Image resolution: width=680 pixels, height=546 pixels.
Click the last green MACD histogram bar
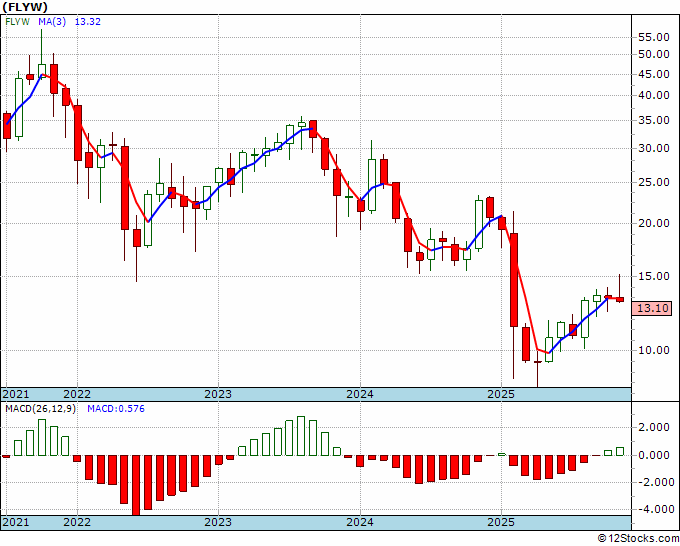[x=620, y=451]
